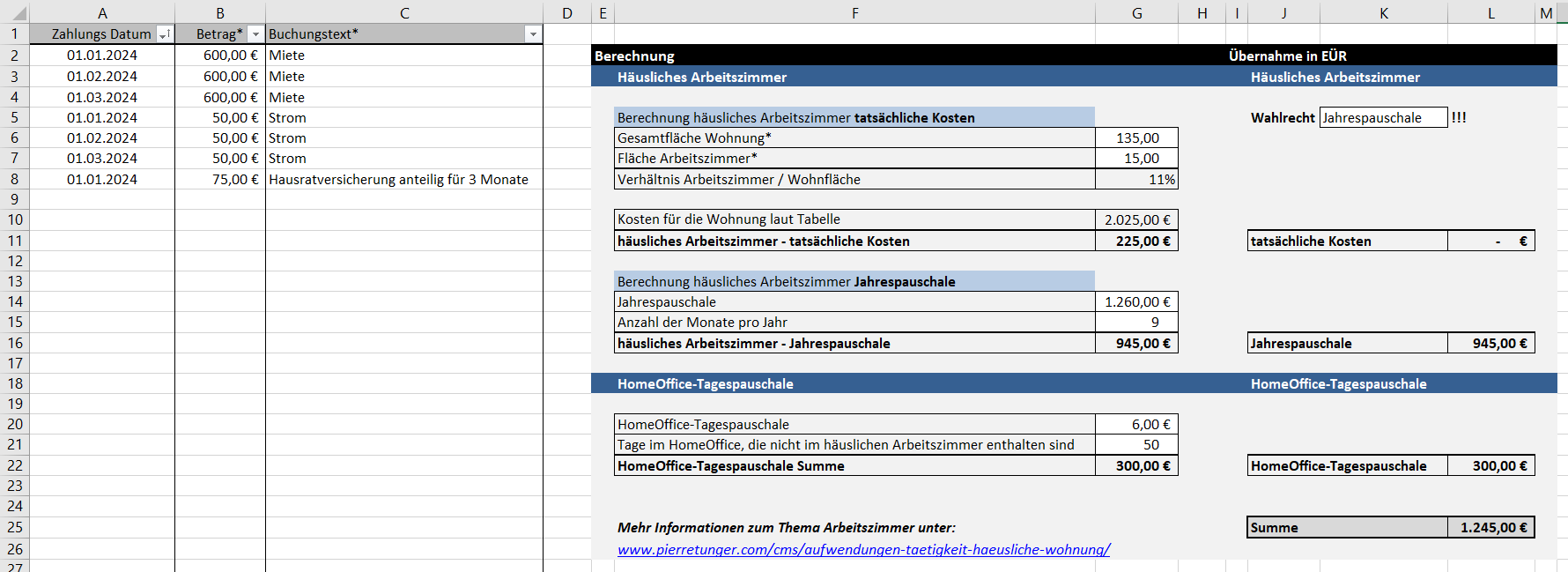Click the column C header

[x=403, y=13]
